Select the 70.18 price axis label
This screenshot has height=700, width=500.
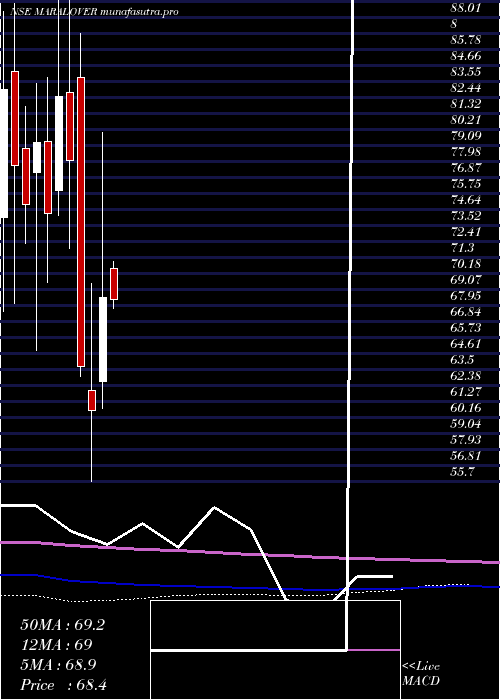click(x=466, y=263)
